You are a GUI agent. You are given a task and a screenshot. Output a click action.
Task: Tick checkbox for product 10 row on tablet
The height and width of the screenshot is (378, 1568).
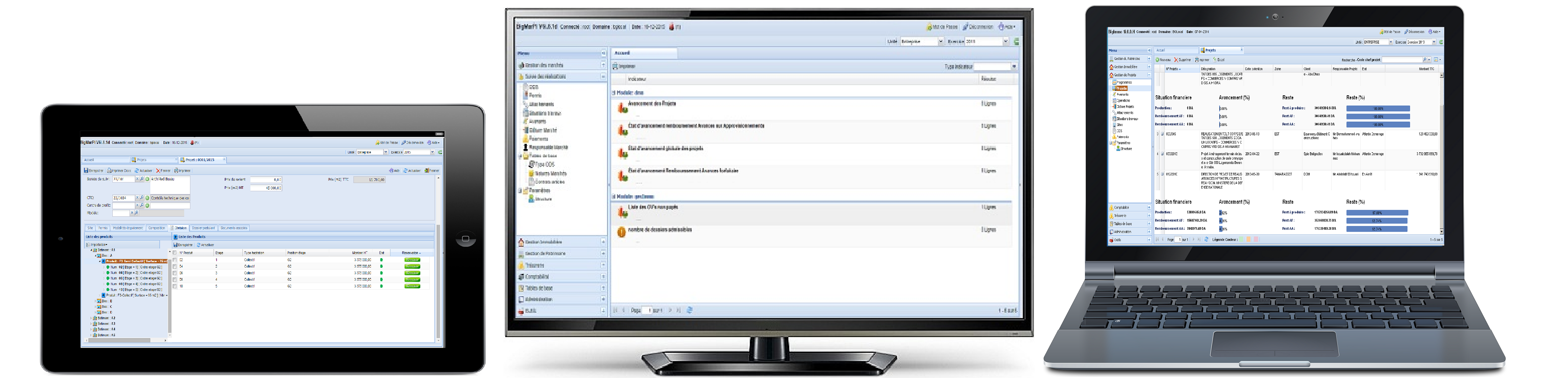(x=175, y=286)
